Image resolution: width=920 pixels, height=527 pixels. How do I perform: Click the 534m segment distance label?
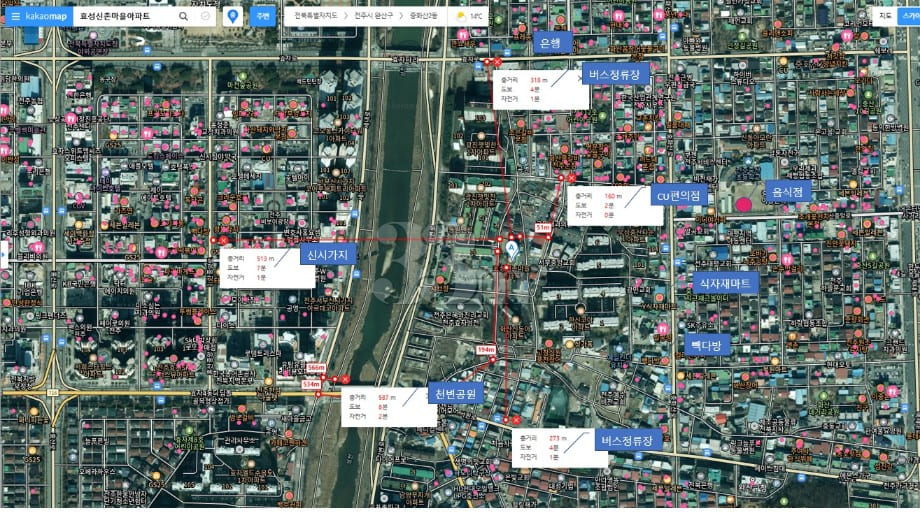click(311, 384)
